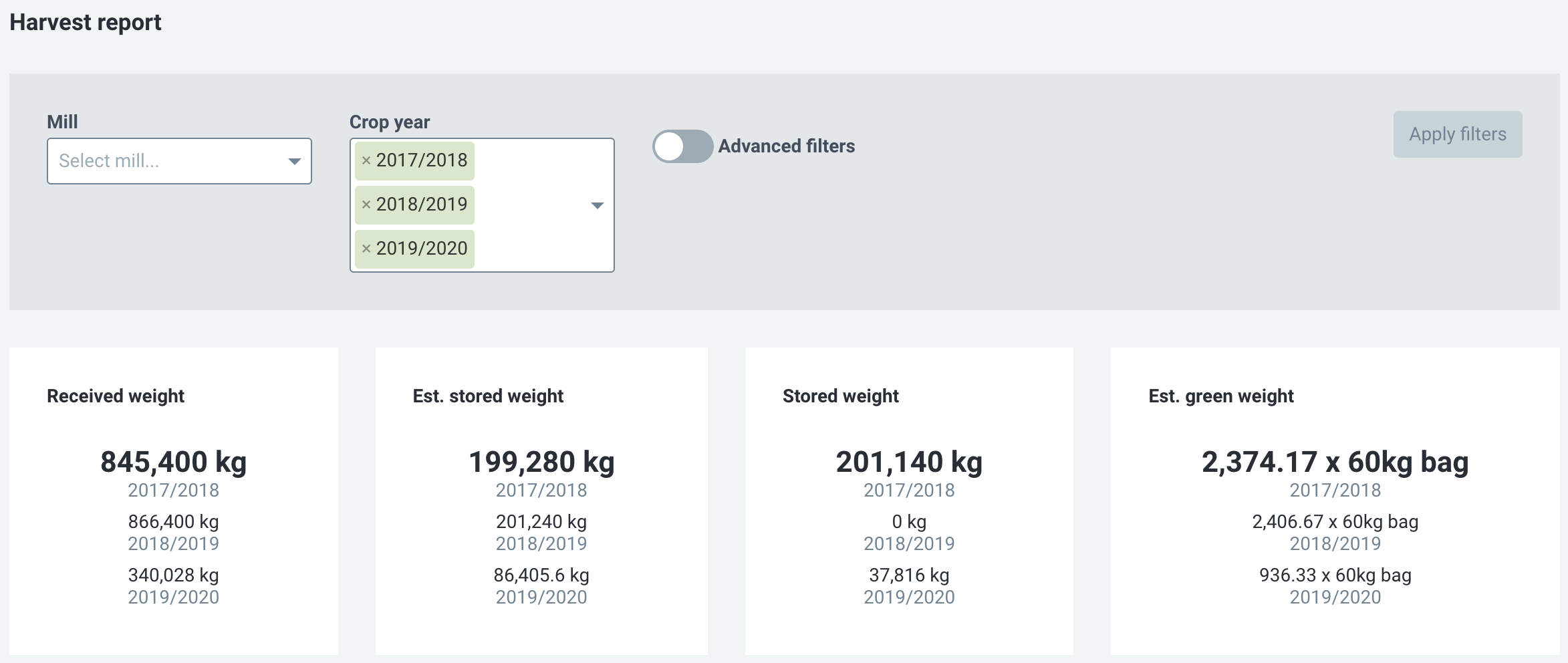
Task: Click the Est. green weight card title
Action: pyautogui.click(x=1221, y=396)
